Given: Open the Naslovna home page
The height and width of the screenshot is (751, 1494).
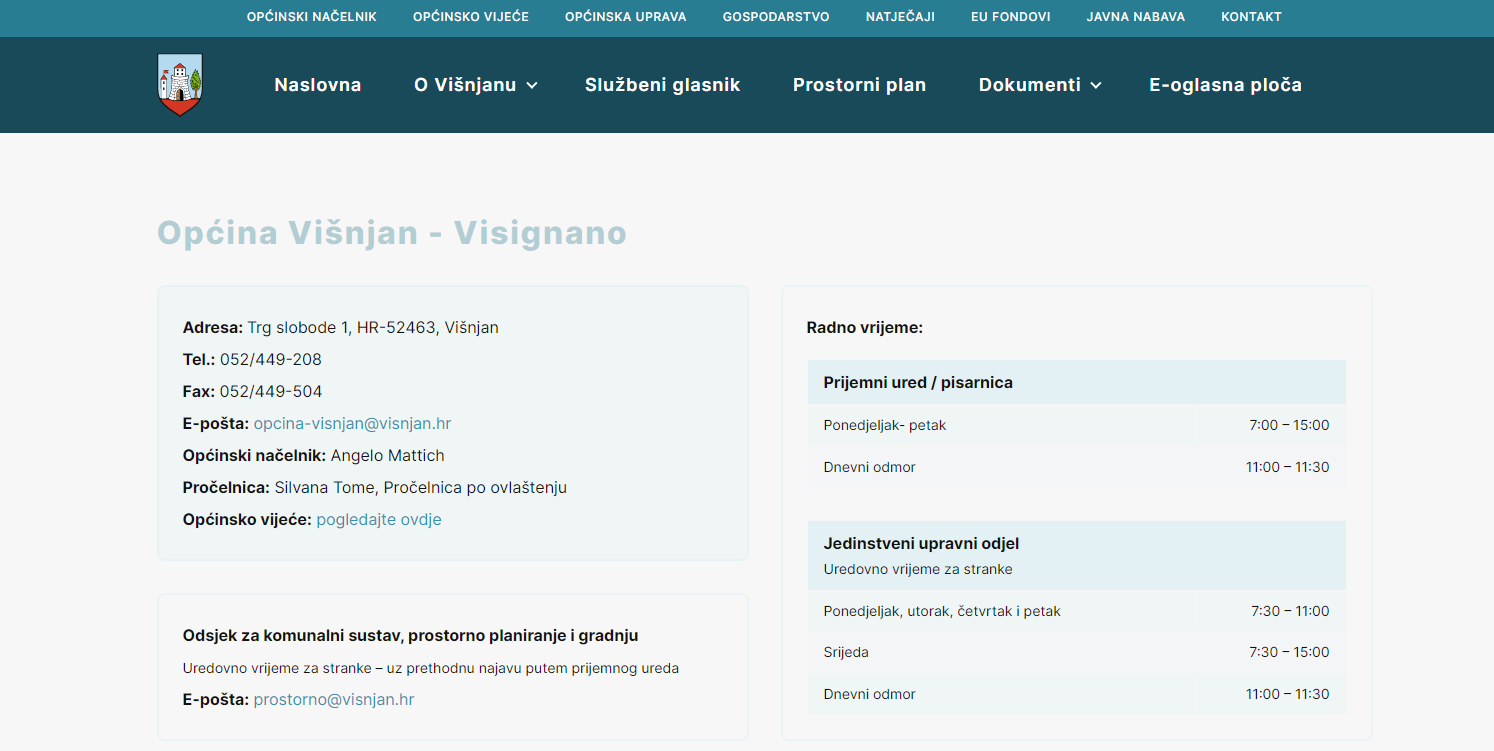Looking at the screenshot, I should pyautogui.click(x=317, y=85).
